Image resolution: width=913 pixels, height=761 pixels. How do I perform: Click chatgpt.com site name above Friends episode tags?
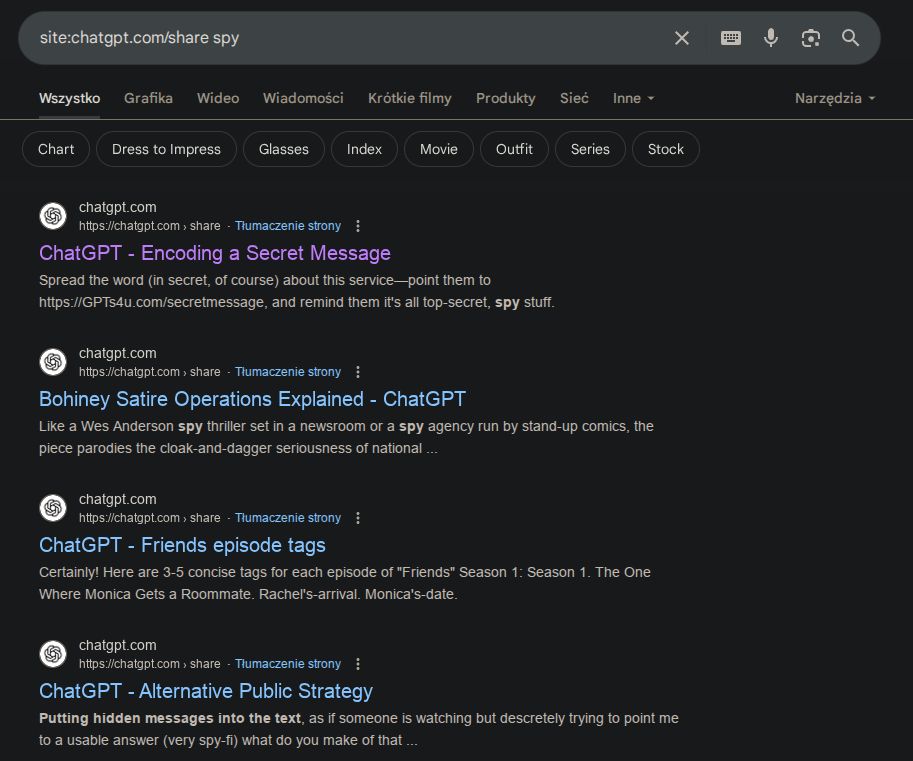tap(118, 500)
